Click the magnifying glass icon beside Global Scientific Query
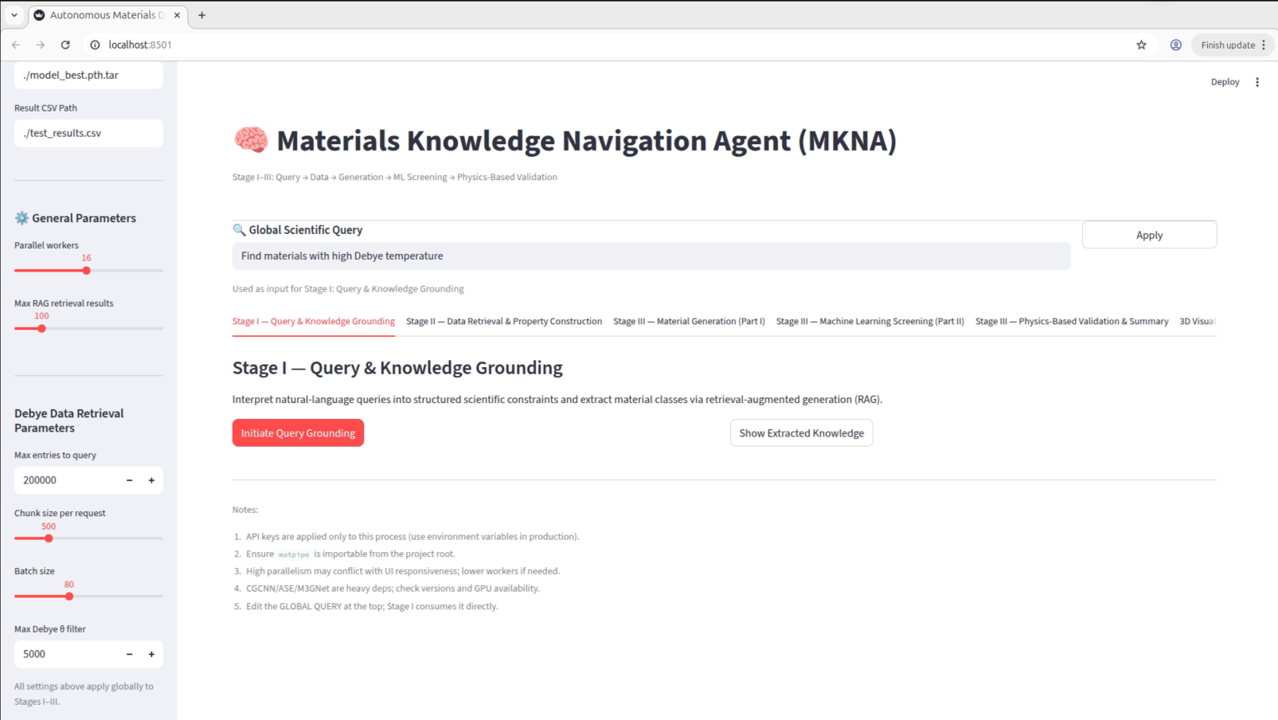This screenshot has height=720, width=1278. pyautogui.click(x=239, y=229)
